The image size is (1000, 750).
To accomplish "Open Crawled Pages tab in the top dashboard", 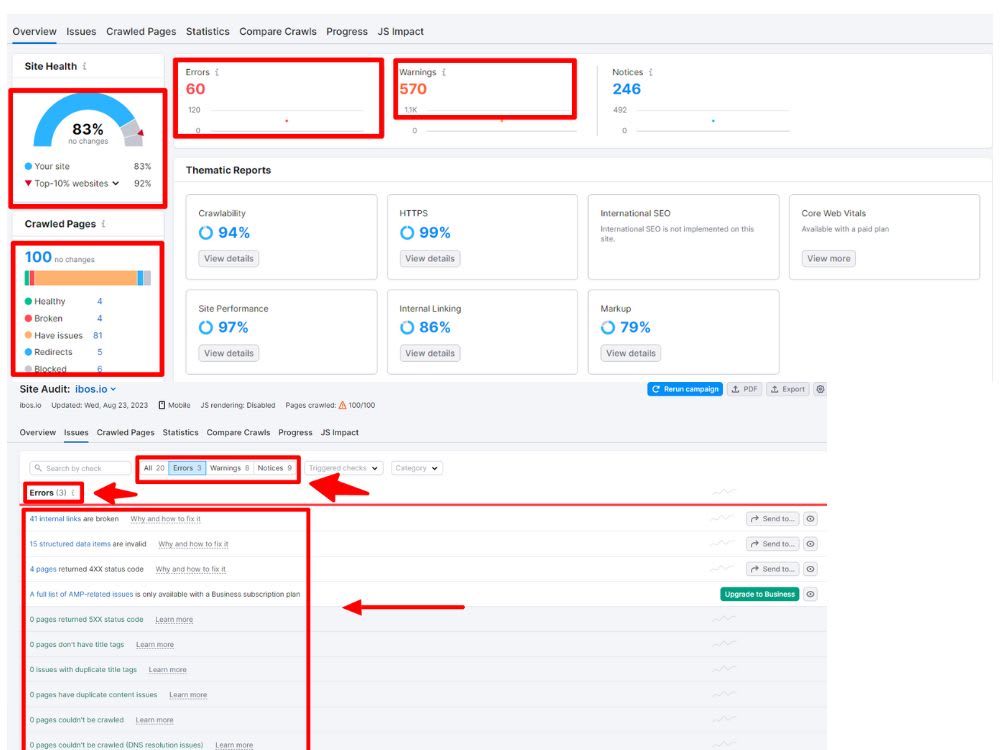I will (141, 31).
